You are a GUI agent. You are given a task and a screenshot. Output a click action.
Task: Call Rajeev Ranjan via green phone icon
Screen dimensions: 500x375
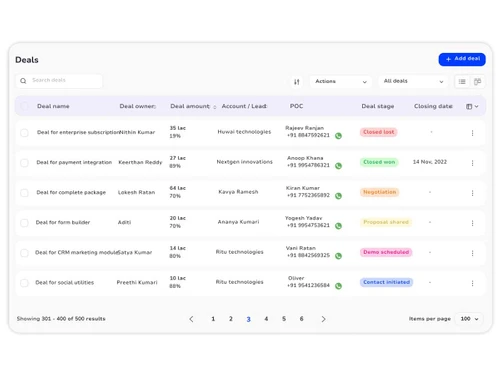click(x=338, y=136)
